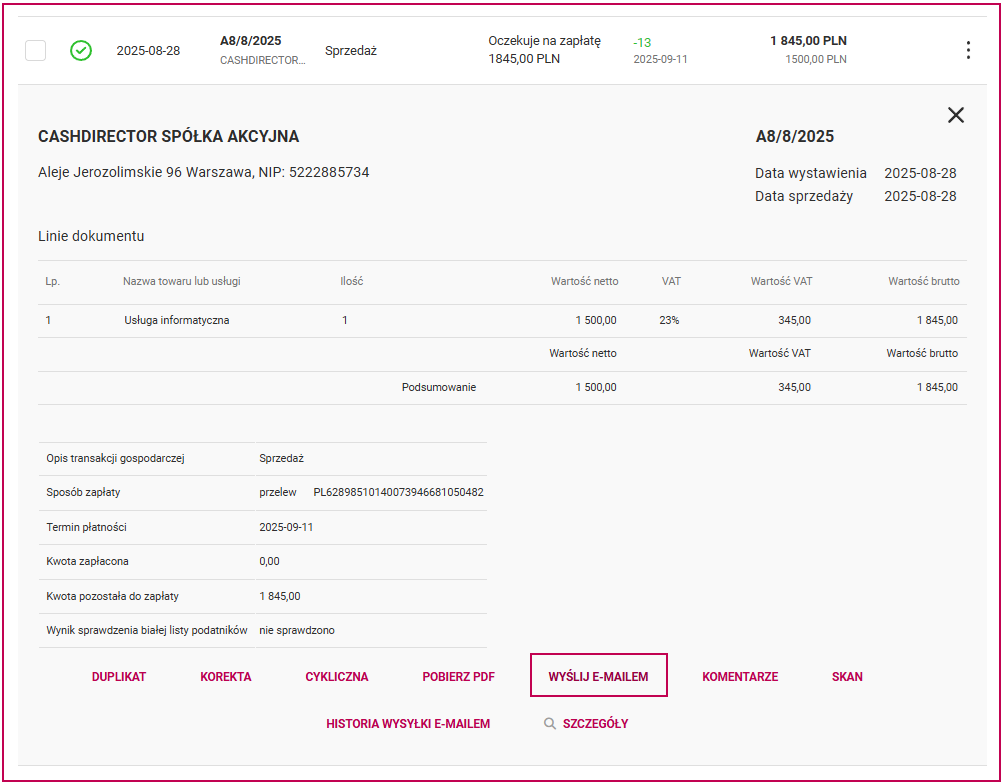Click the SKAN button
Image resolution: width=1003 pixels, height=783 pixels.
click(x=848, y=677)
